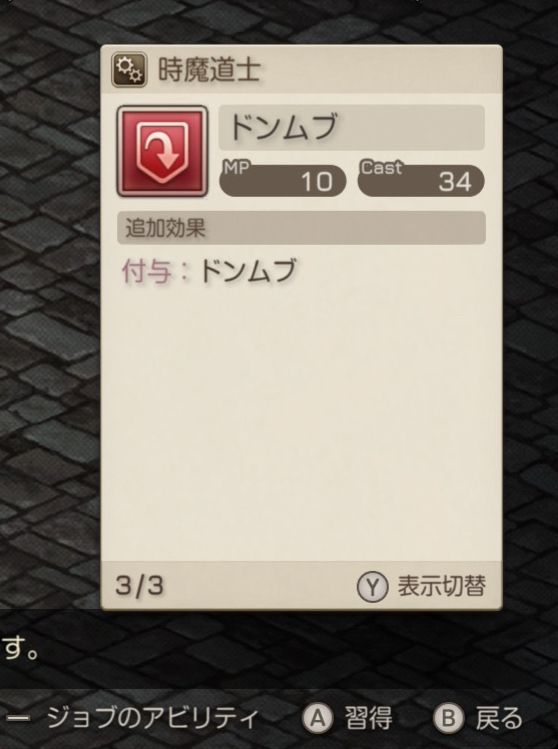Click the 時魔道士 gear job icon

click(129, 70)
